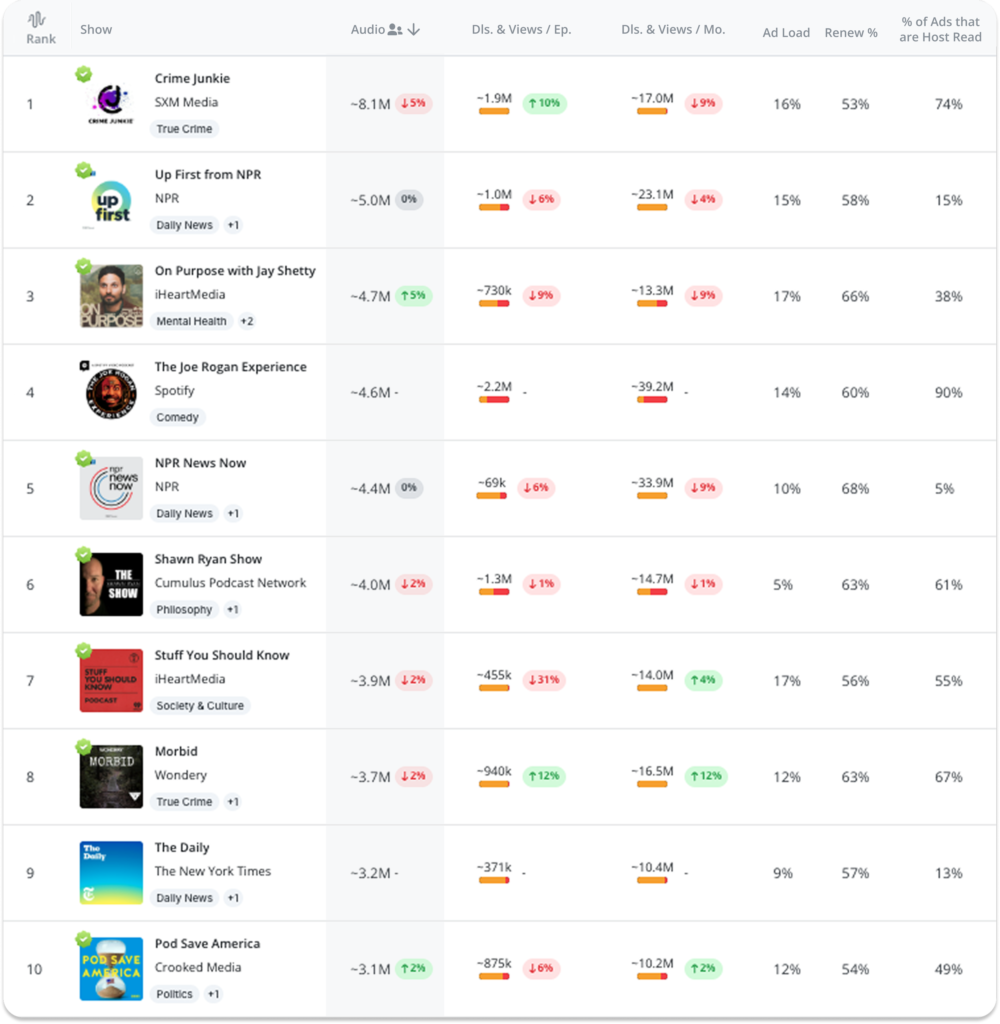
Task: Click the green verified badge on Morbid
Action: [x=84, y=747]
